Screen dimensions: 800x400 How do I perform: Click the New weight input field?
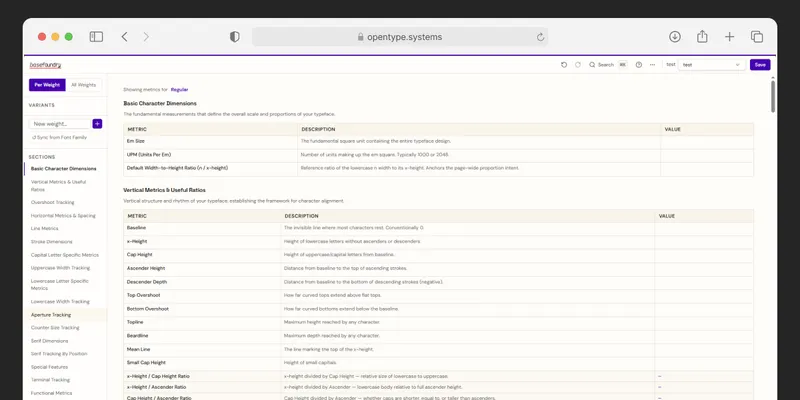60,123
